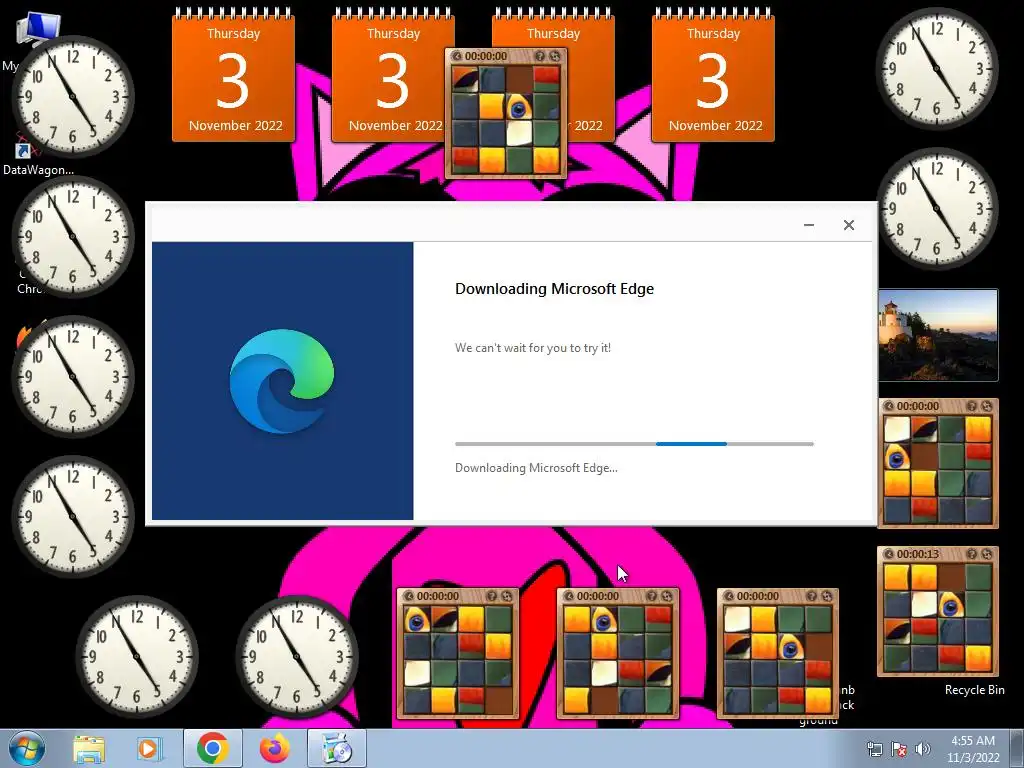1024x768 pixels.
Task: Launch Windows Media Player from taskbar
Action: point(148,749)
